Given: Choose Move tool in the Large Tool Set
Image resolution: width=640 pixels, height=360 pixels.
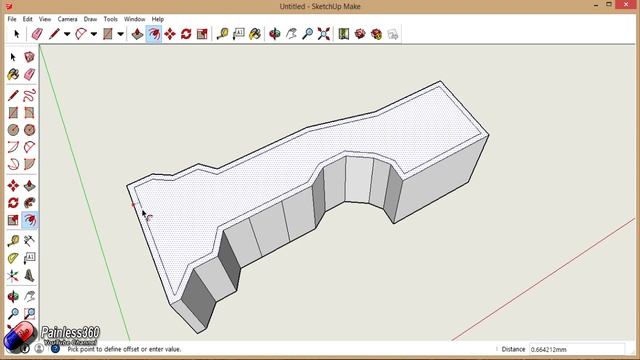Looking at the screenshot, I should 13,185.
